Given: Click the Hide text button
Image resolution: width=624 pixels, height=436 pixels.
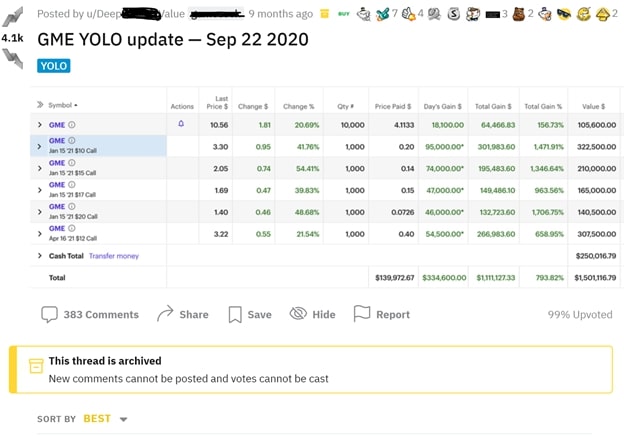Looking at the screenshot, I should tap(324, 314).
